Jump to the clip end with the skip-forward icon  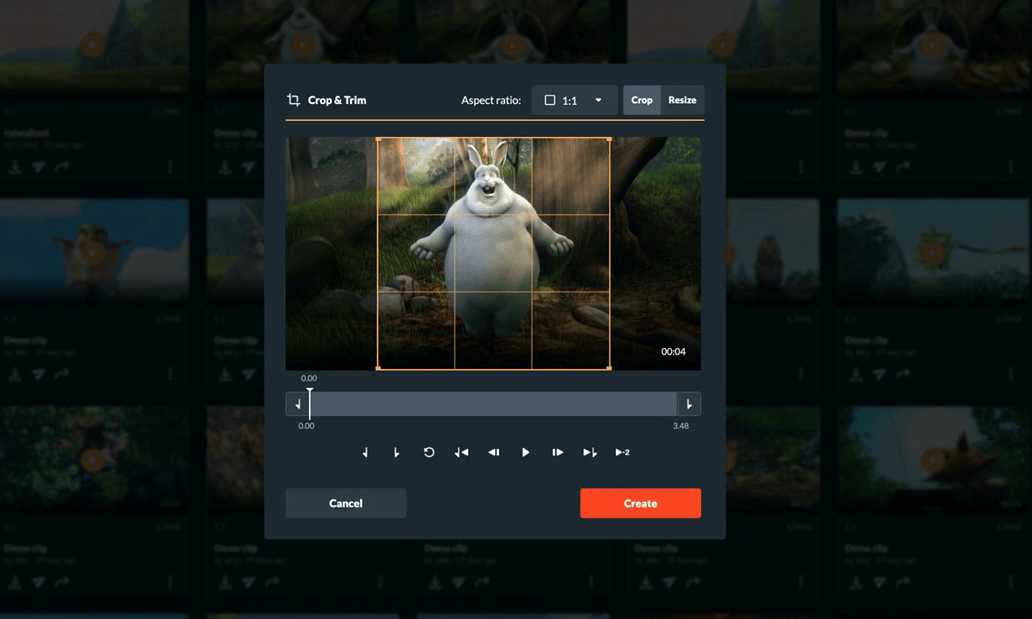click(x=589, y=452)
